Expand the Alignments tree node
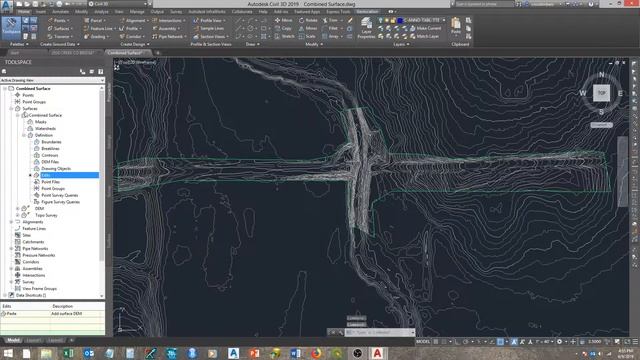The image size is (640, 360). coord(11,222)
